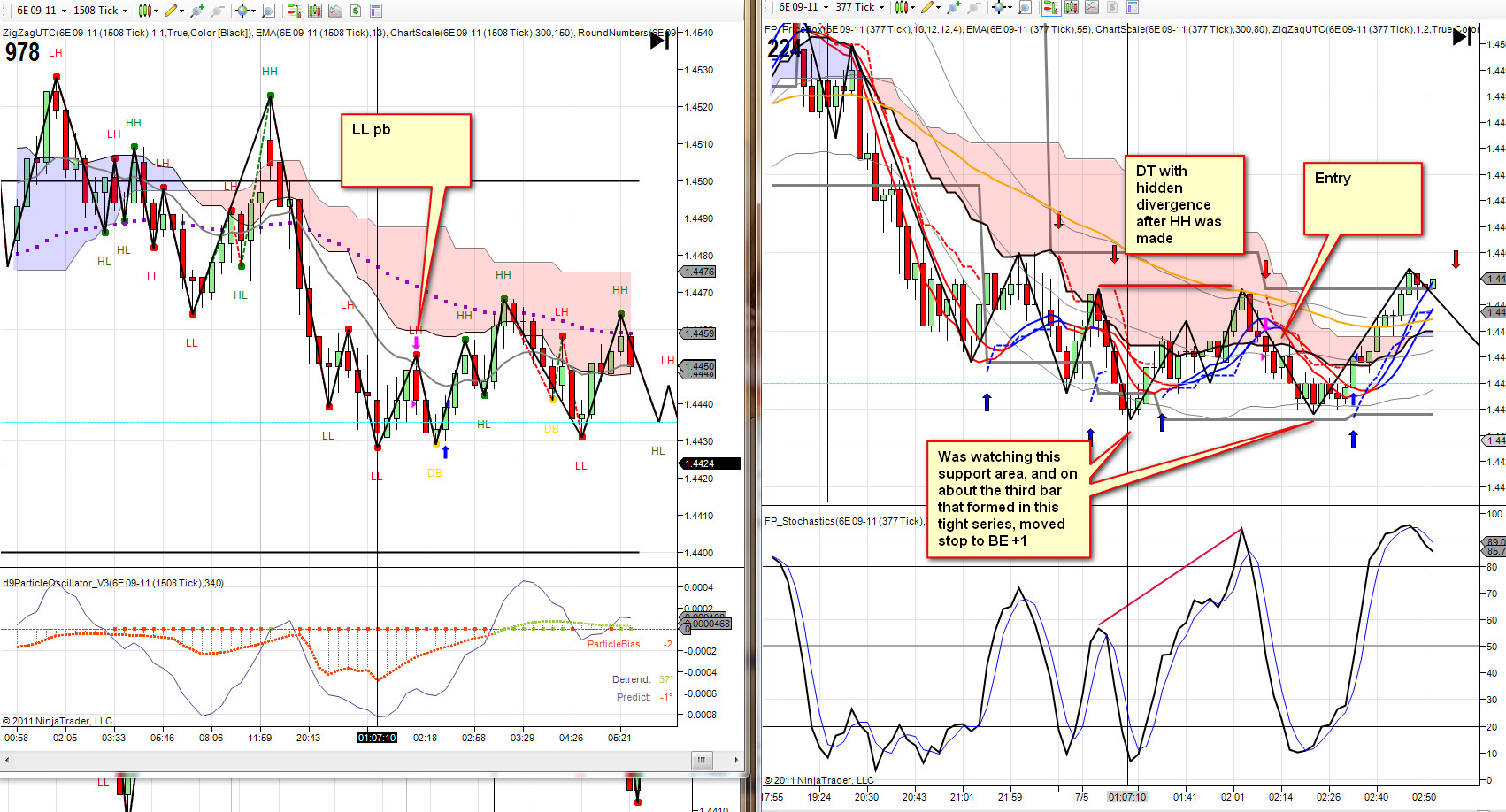Jump to the last bar in the 1508 Tick chart
This screenshot has width=1506, height=812.
coord(660,41)
